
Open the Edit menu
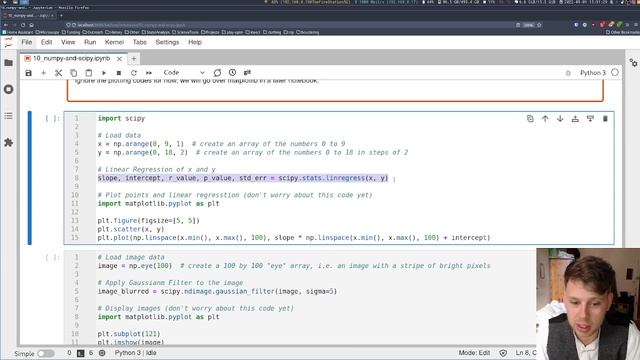coord(47,42)
